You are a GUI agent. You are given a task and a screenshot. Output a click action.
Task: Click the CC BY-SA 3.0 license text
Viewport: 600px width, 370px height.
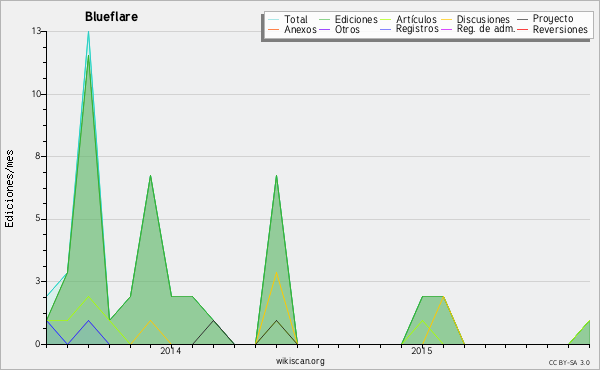(x=569, y=363)
